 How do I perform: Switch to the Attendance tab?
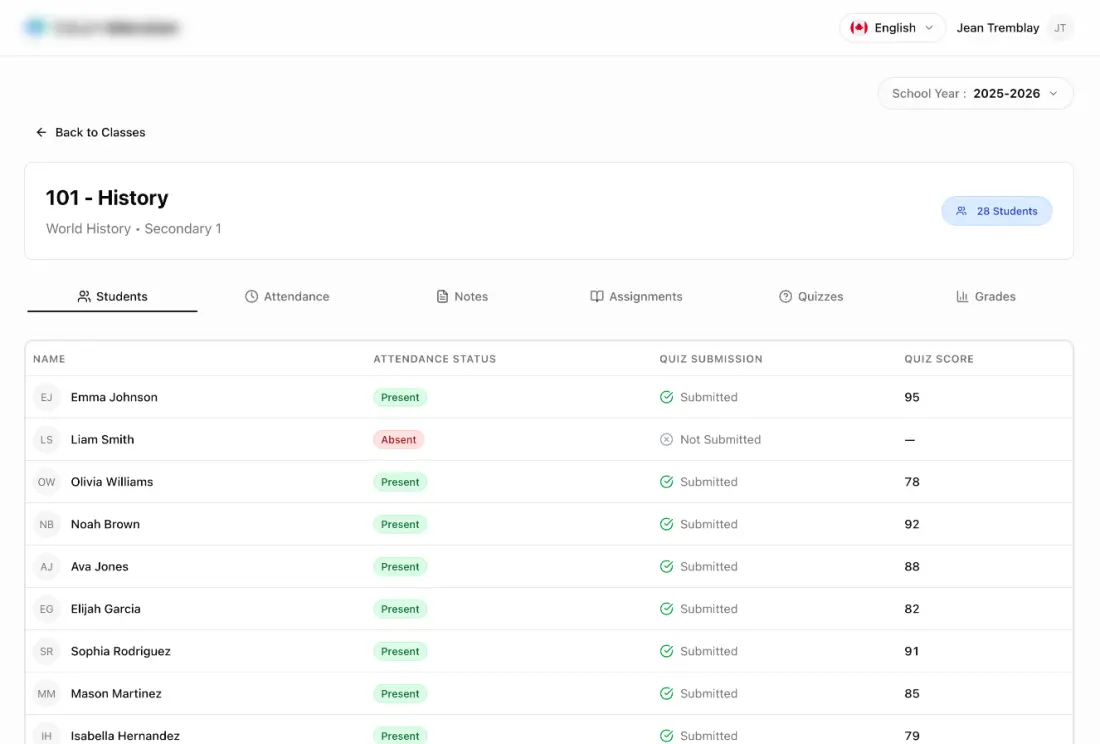click(287, 297)
